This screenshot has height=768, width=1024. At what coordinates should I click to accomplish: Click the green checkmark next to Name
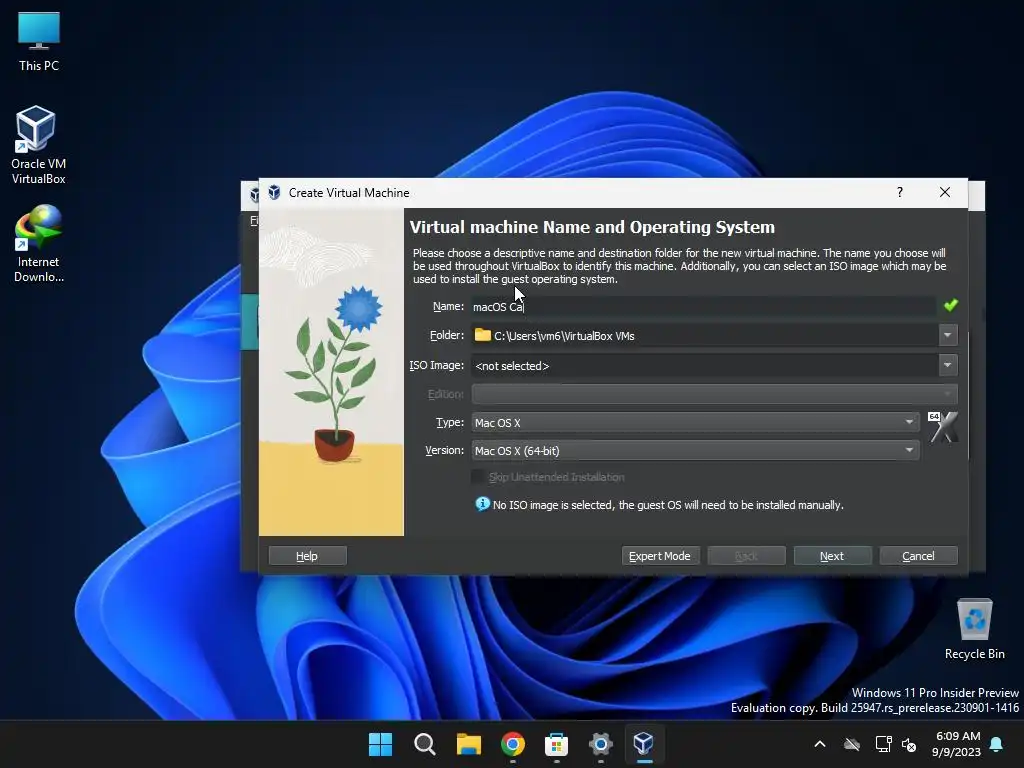(950, 305)
